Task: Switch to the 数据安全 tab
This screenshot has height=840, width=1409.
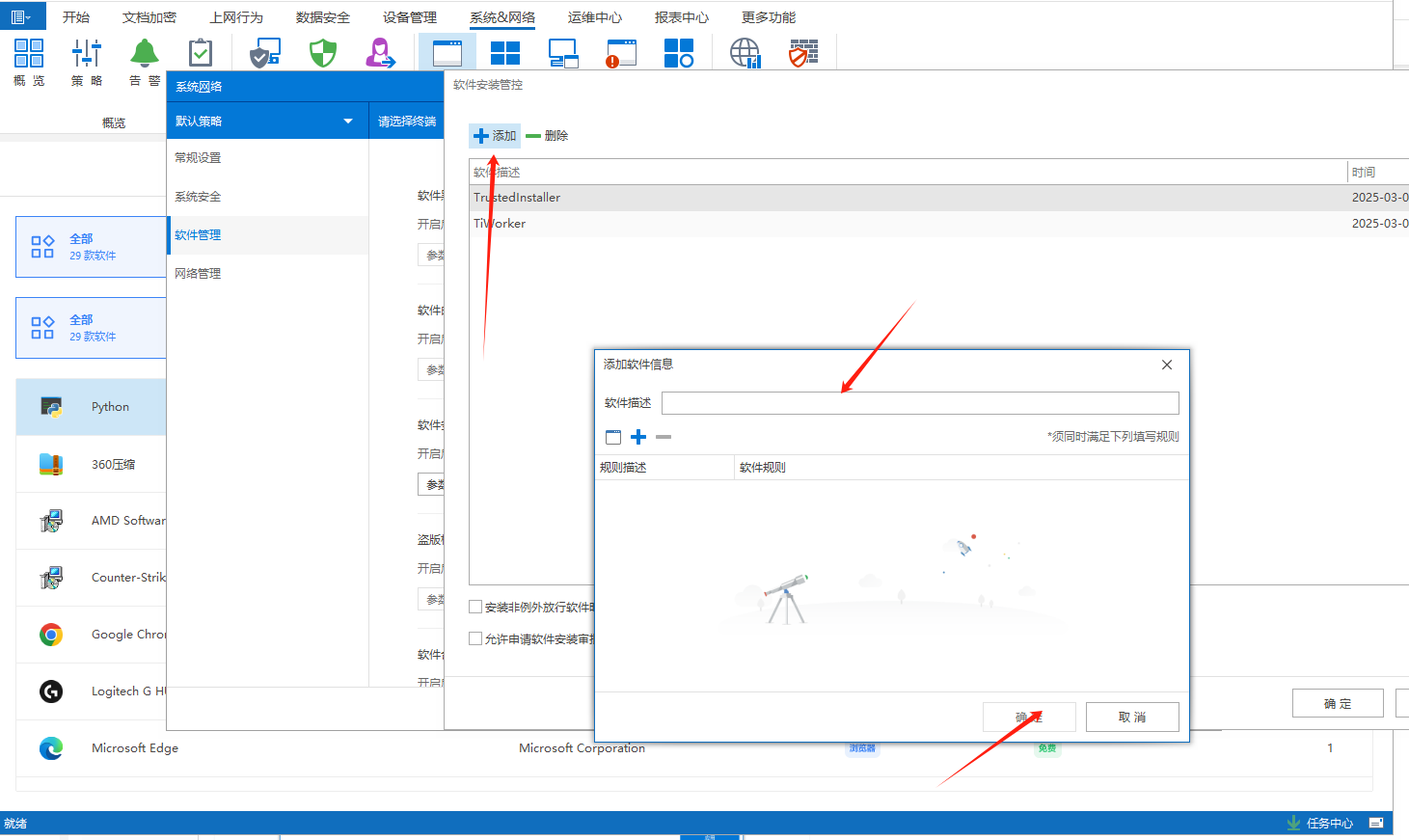Action: pos(322,17)
